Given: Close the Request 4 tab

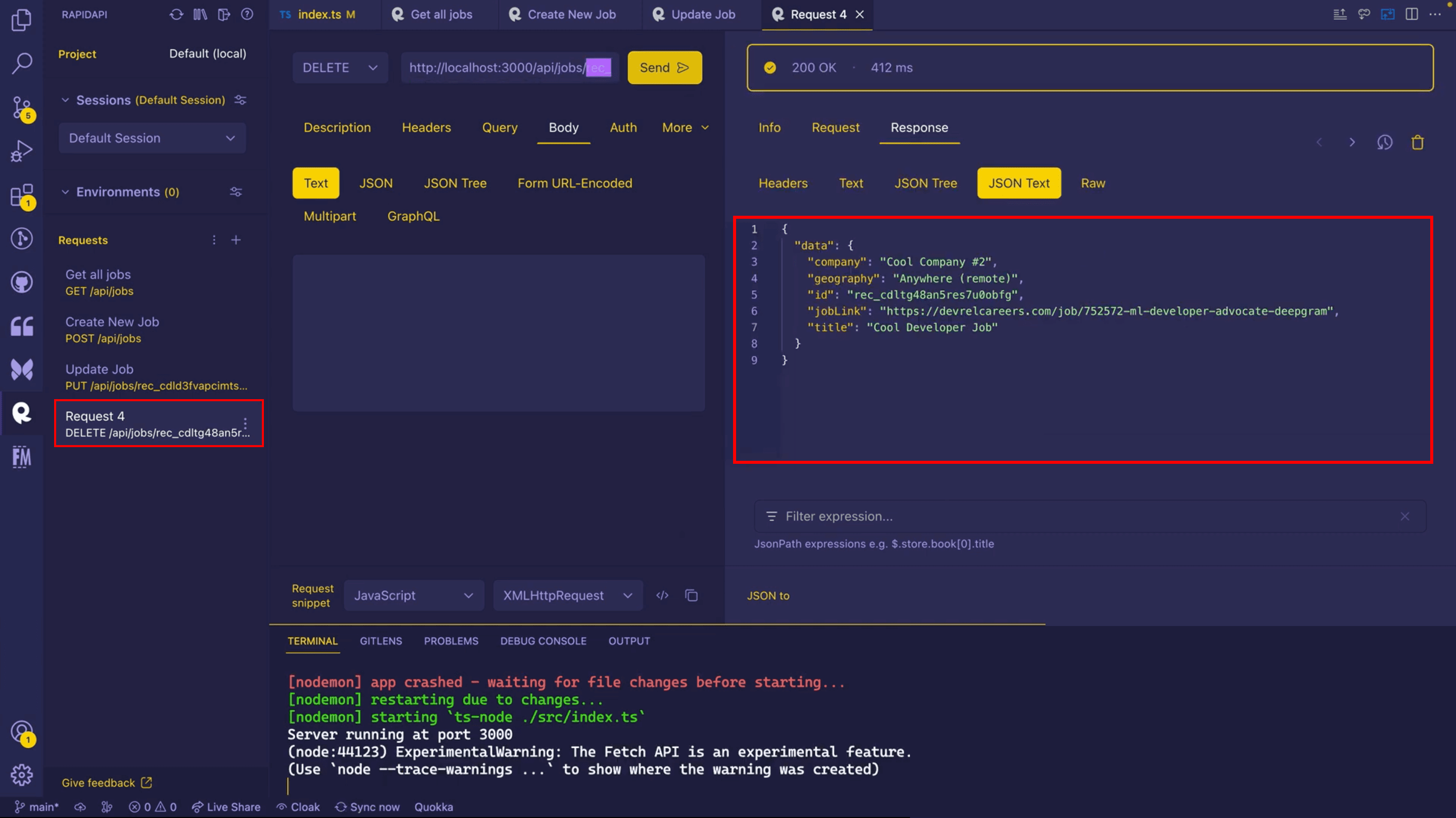Looking at the screenshot, I should click(x=859, y=15).
